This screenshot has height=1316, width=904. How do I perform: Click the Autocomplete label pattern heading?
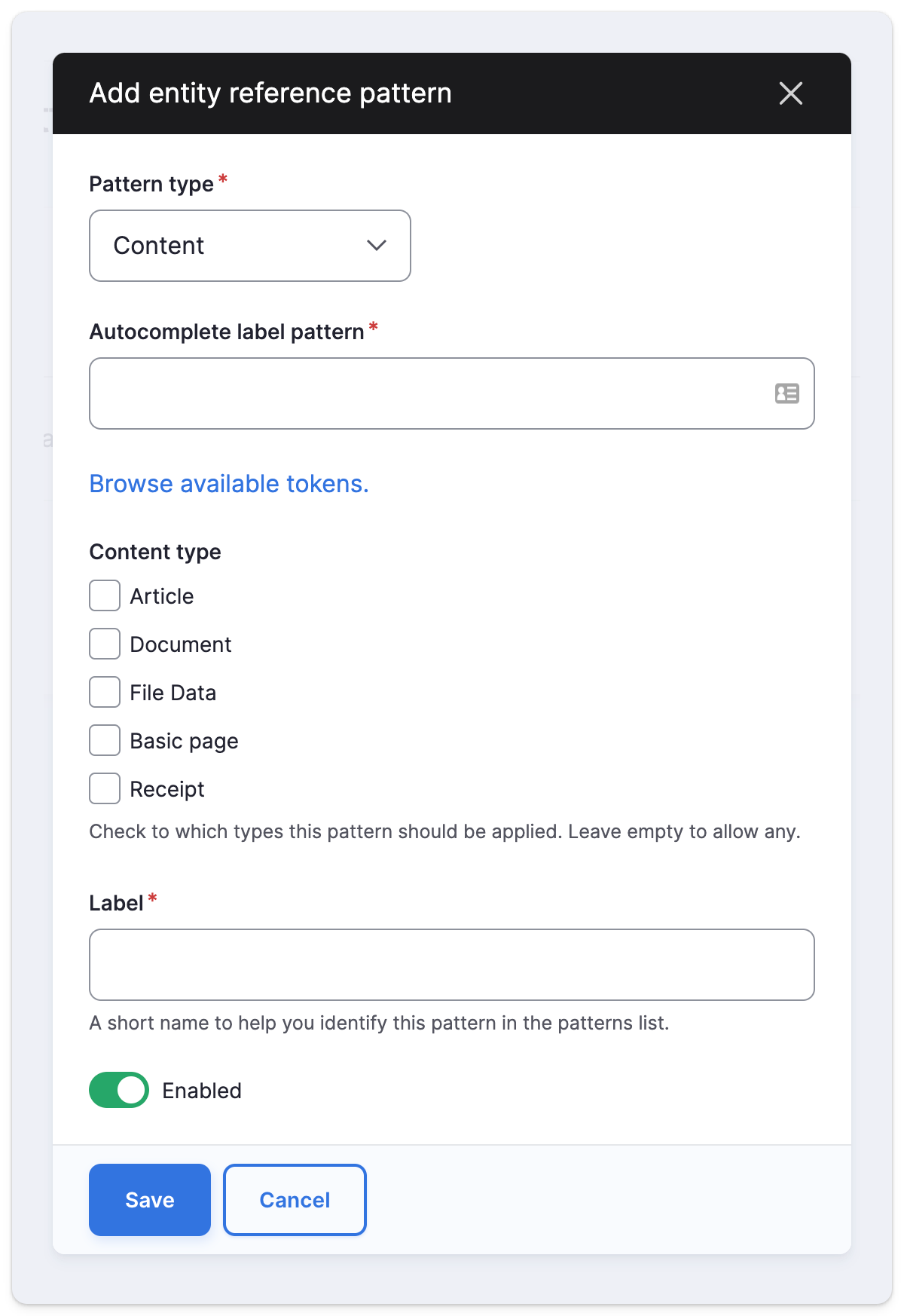[227, 332]
